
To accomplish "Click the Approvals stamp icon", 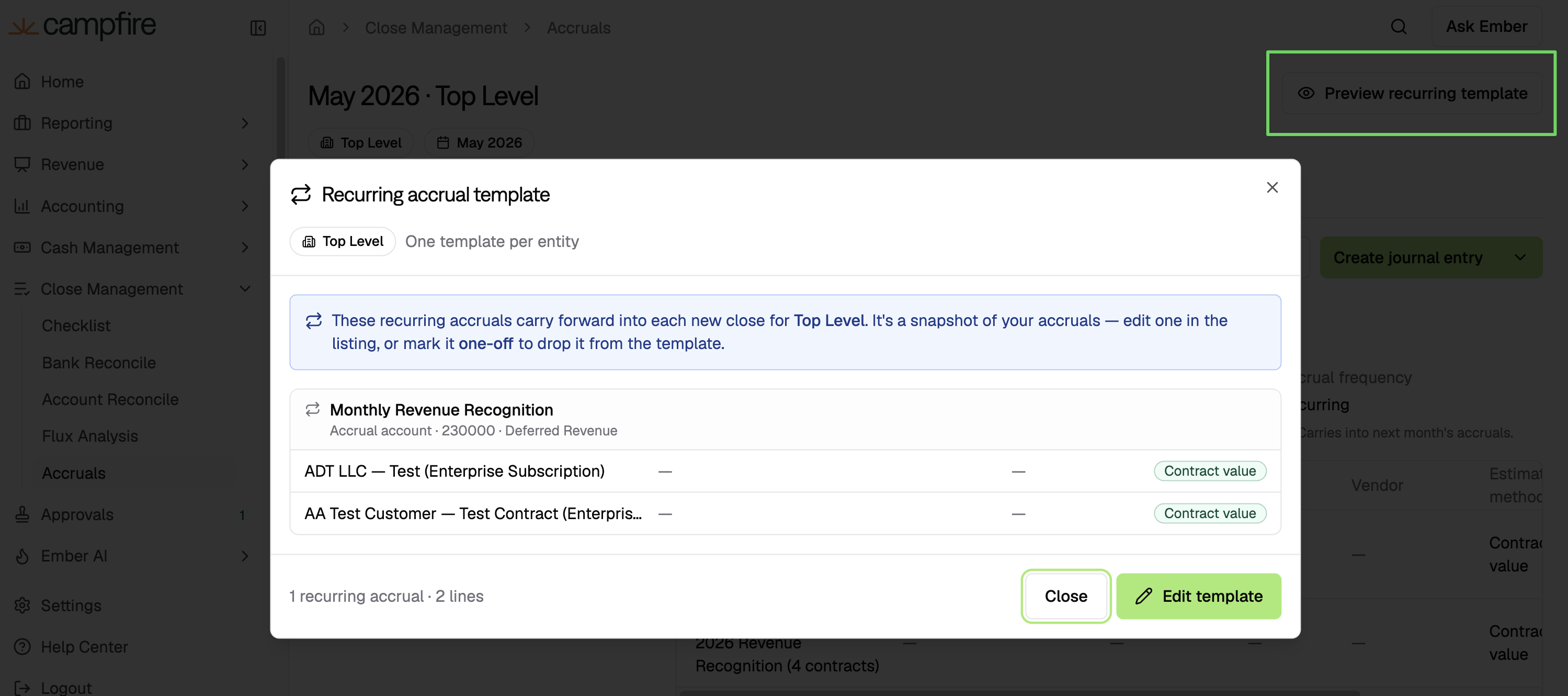I will point(22,514).
